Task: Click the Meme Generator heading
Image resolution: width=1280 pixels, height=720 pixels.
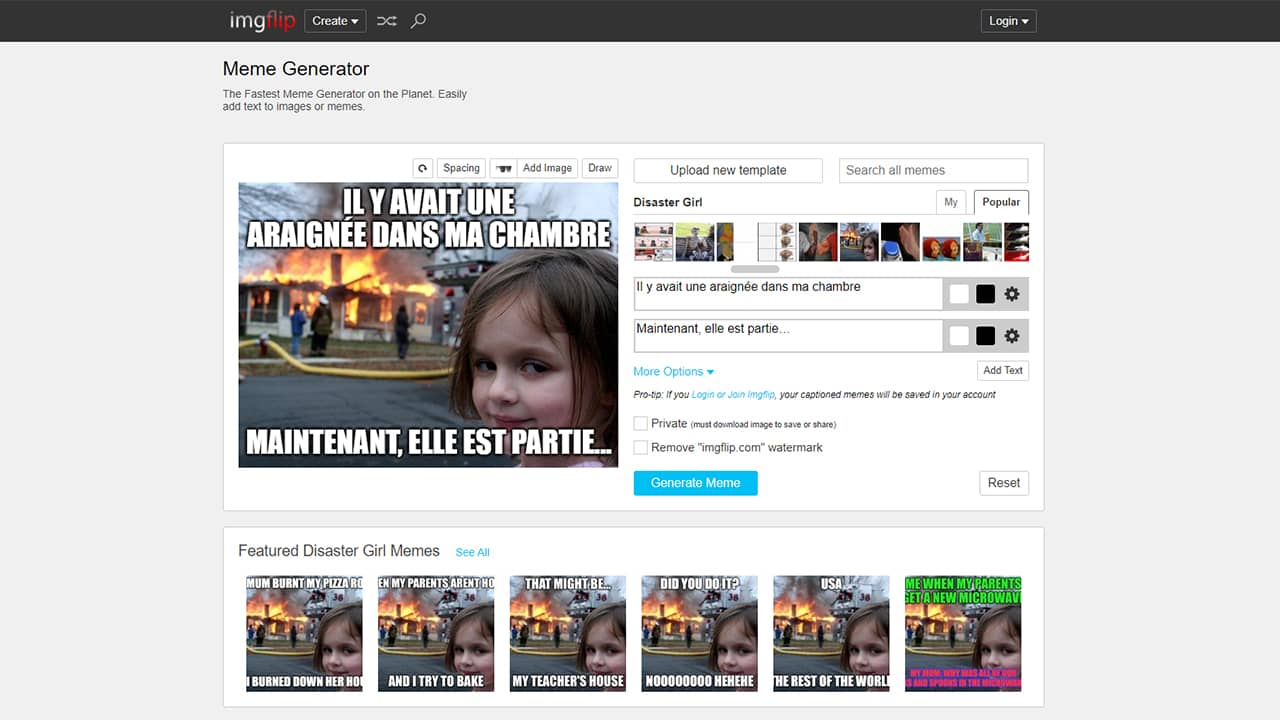Action: pyautogui.click(x=296, y=69)
